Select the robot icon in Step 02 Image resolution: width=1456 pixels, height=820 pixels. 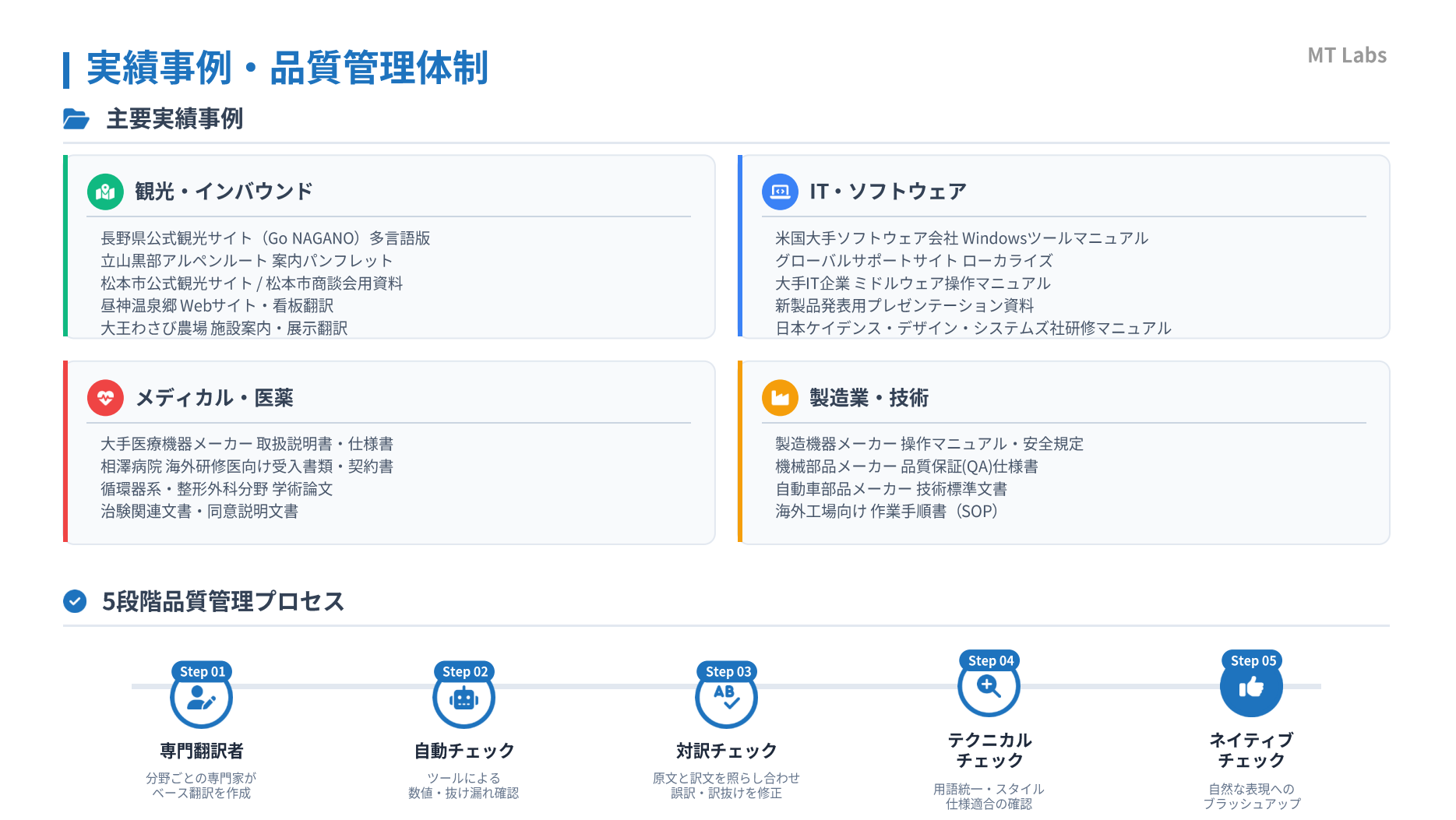point(464,699)
